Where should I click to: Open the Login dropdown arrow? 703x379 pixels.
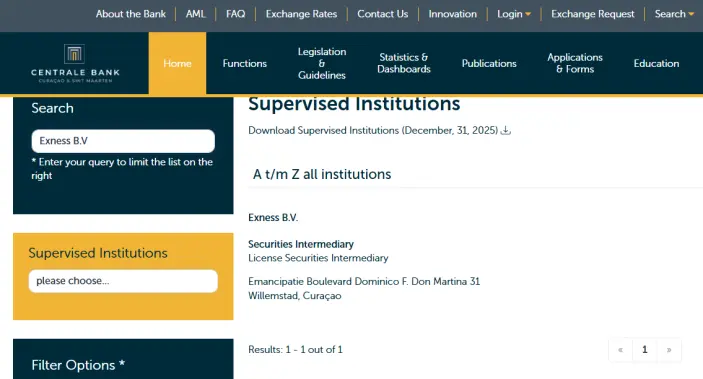click(528, 14)
